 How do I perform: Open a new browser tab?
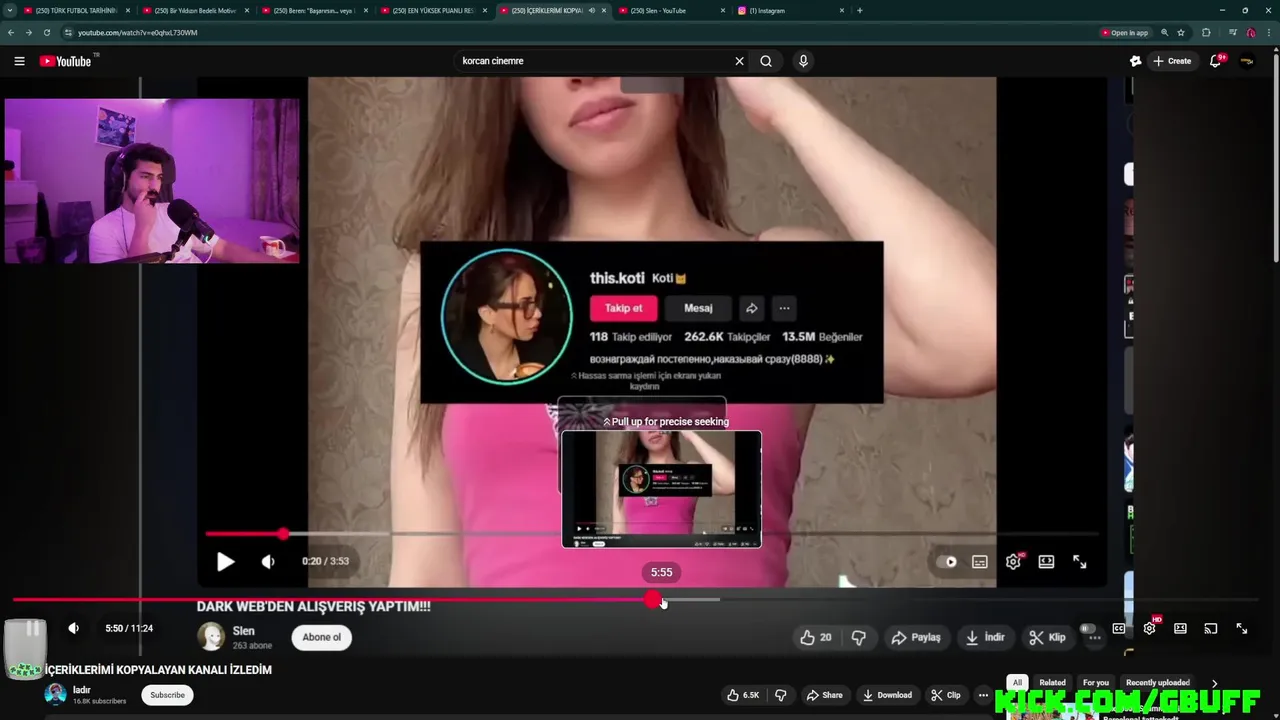[860, 10]
